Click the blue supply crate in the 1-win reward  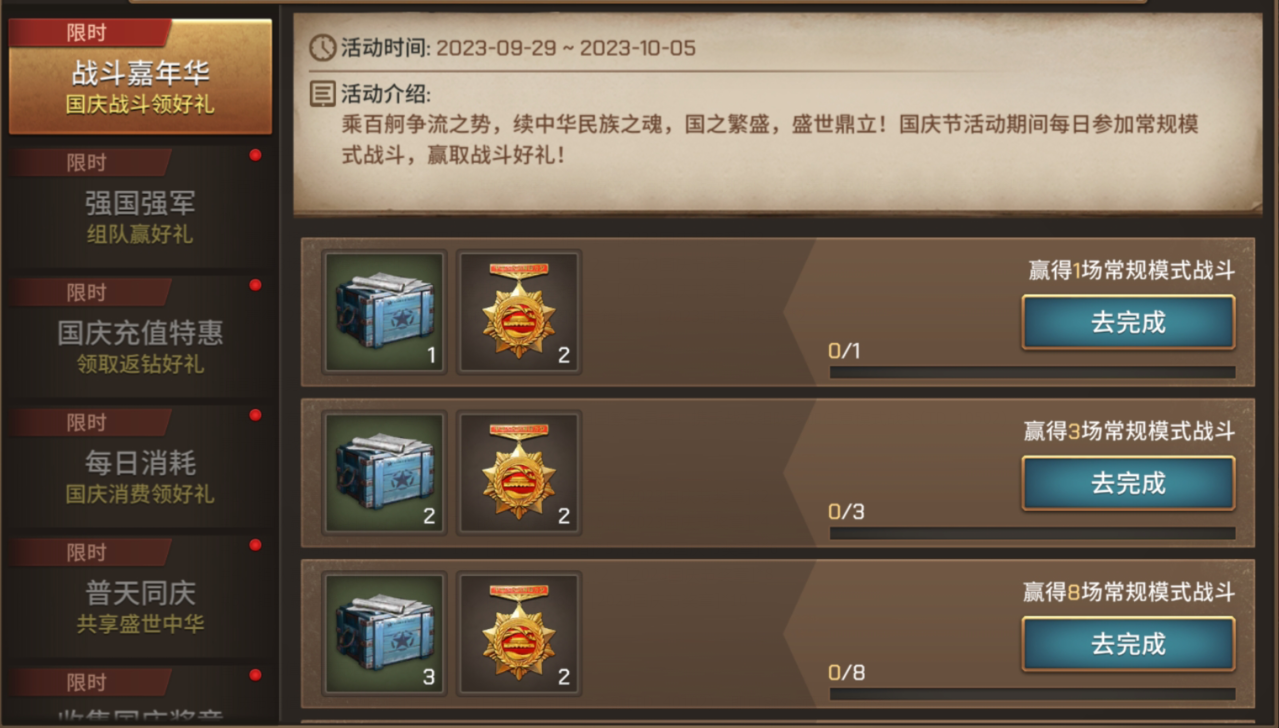click(385, 312)
